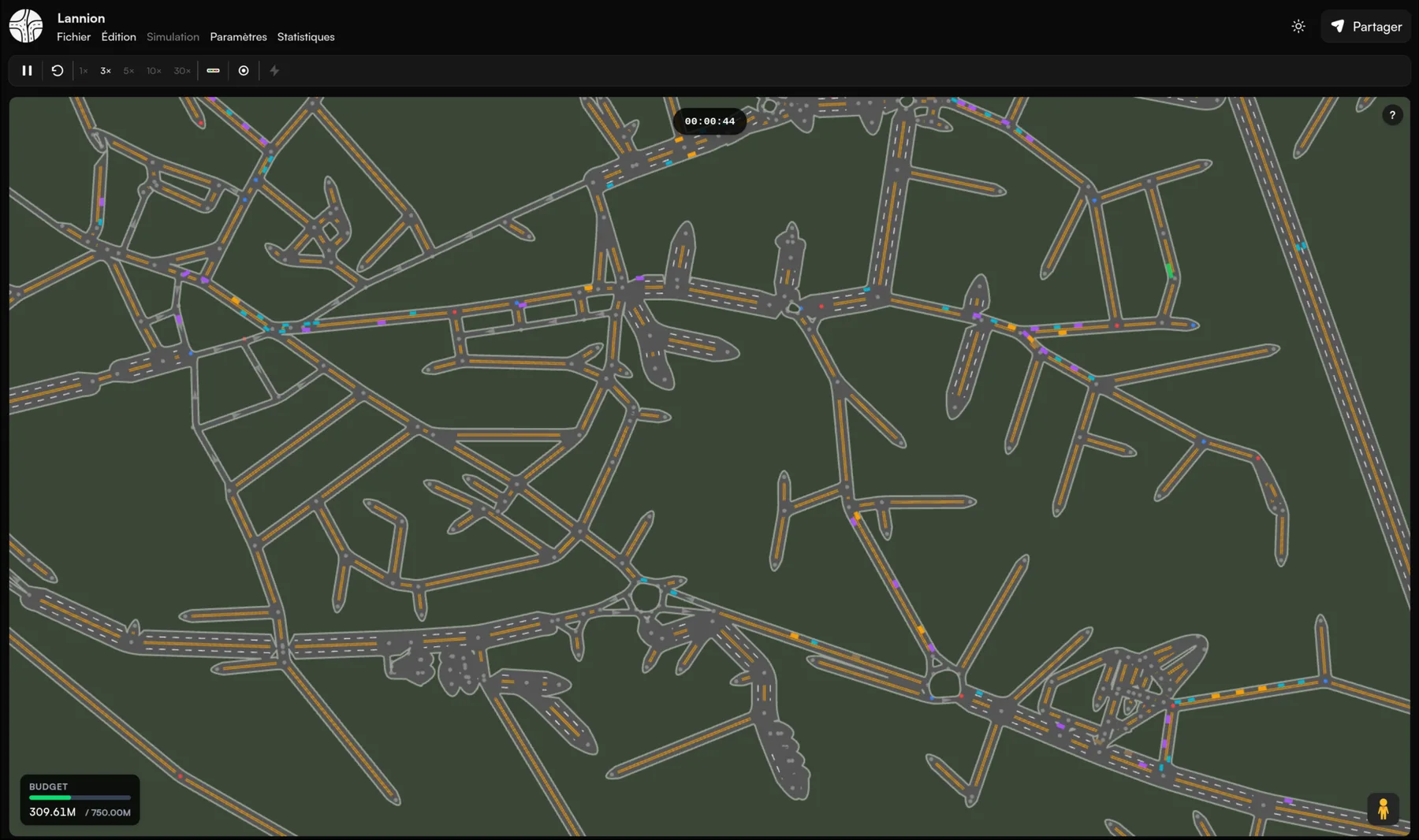Open the Fichier menu
Viewport: 1419px width, 840px height.
(73, 37)
